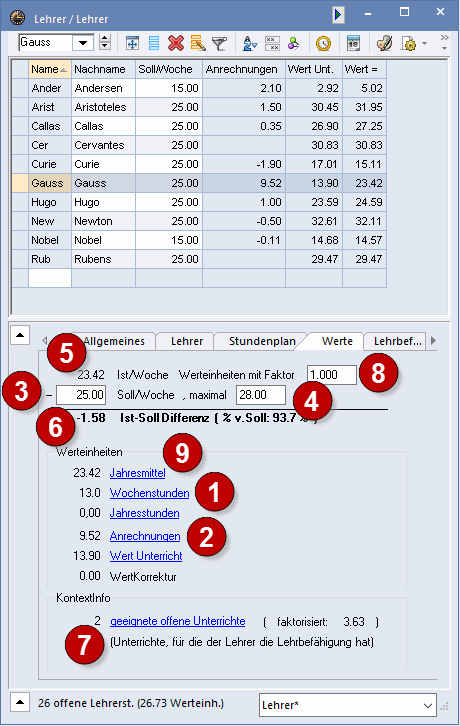Screen dimensions: 460x726
Task: Click the settings gear page icon
Action: [409, 43]
